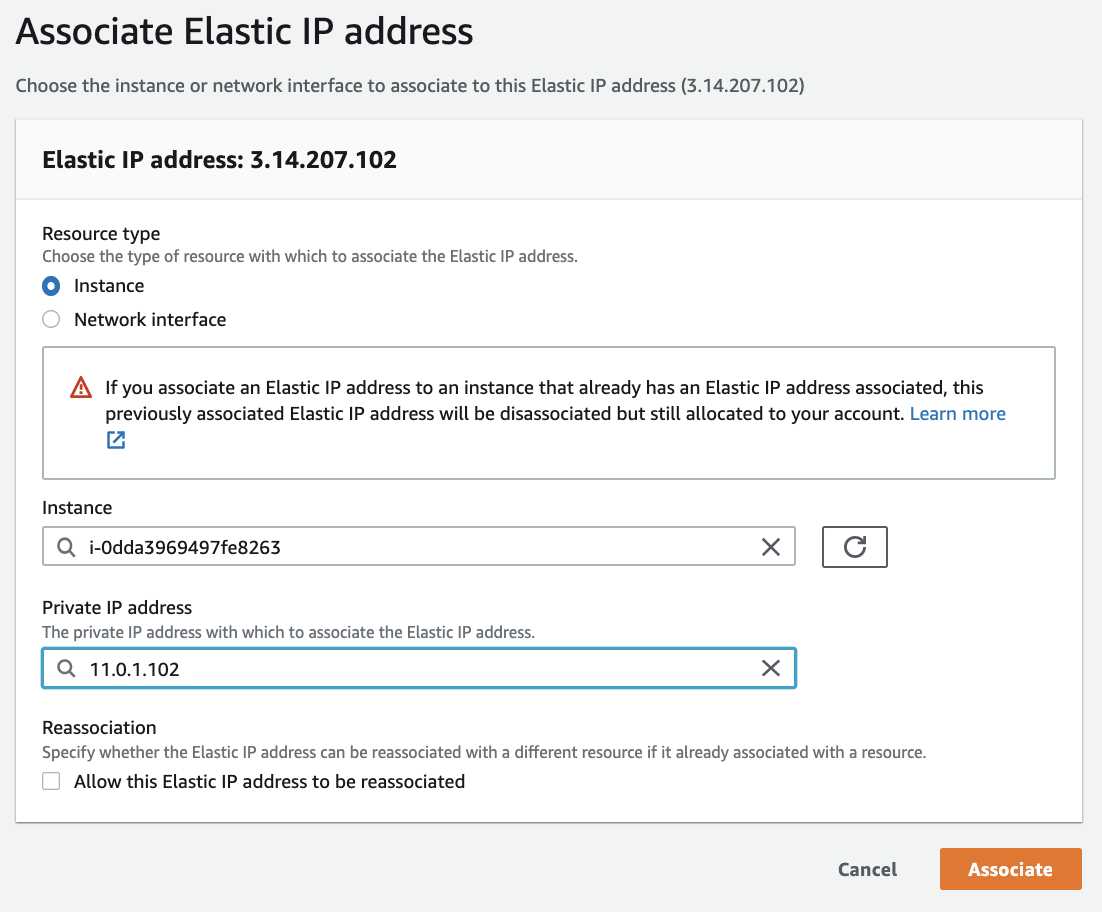Open the Instance combo box showing i-0dda3969497fe8263

(400, 547)
